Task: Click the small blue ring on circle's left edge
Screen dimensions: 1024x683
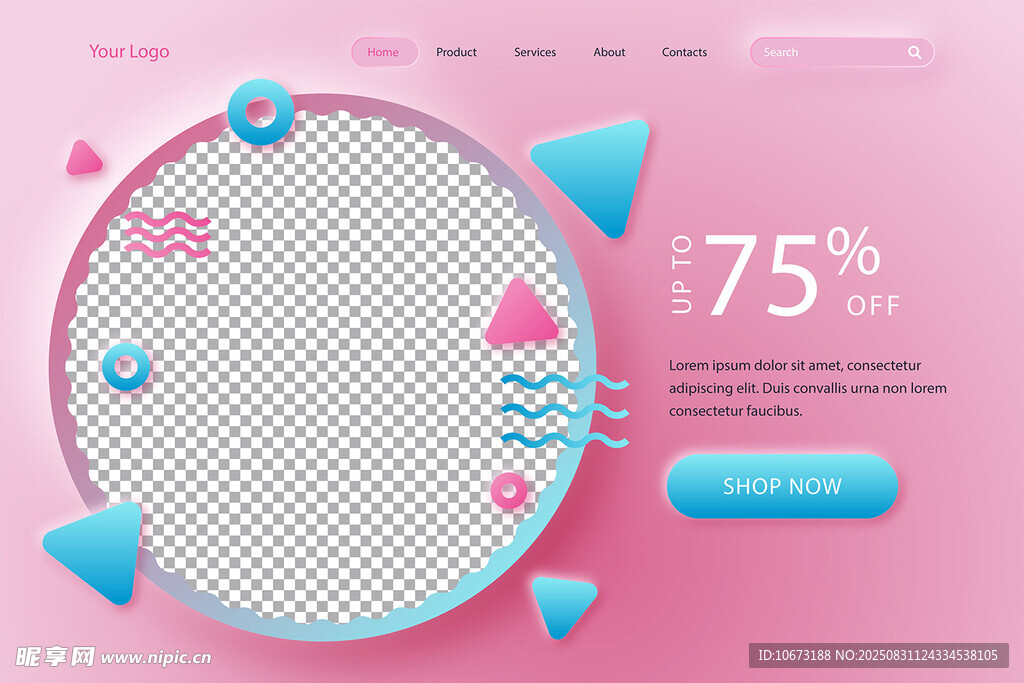Action: (126, 367)
